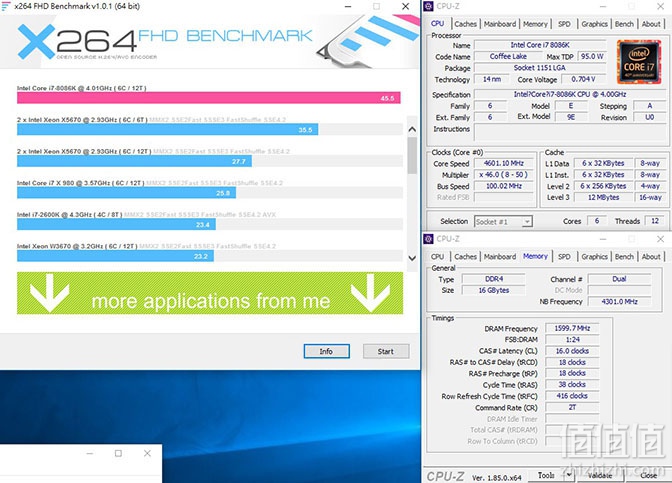Select the SPD tab in lower CPU-Z window
Viewport: 672px width, 483px height.
click(x=564, y=257)
